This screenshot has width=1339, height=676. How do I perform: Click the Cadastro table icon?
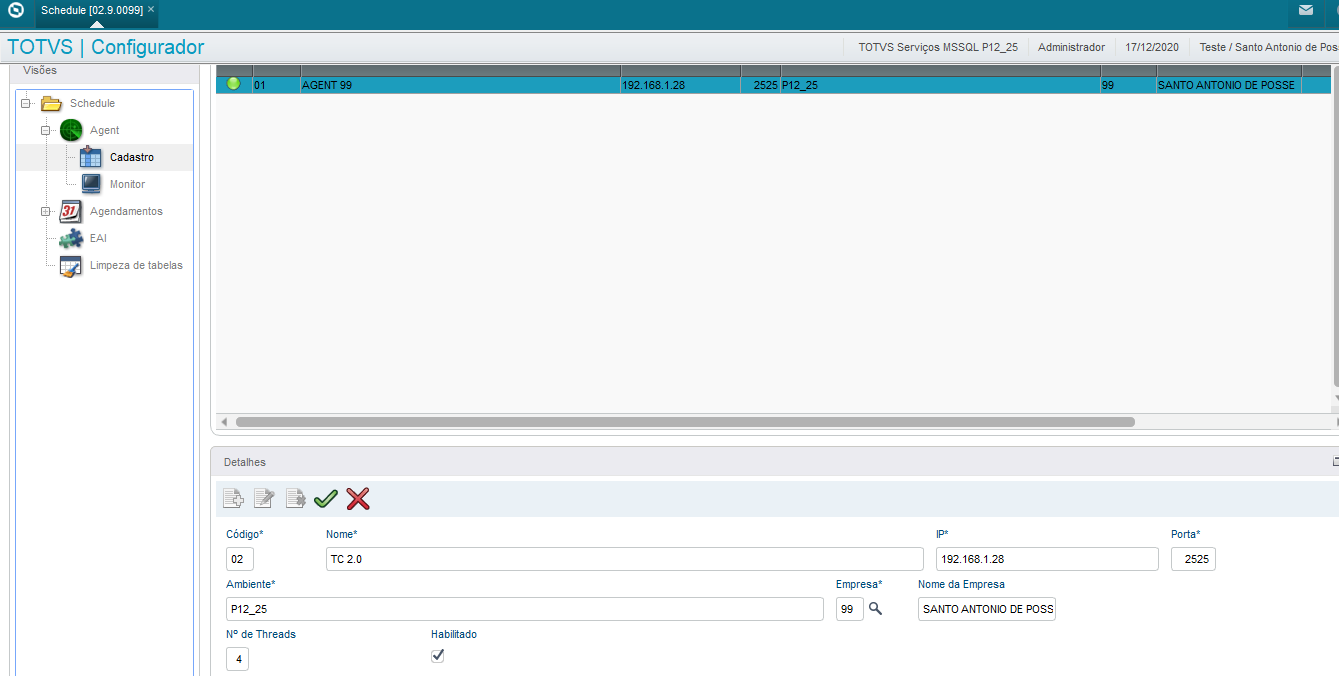click(x=91, y=157)
